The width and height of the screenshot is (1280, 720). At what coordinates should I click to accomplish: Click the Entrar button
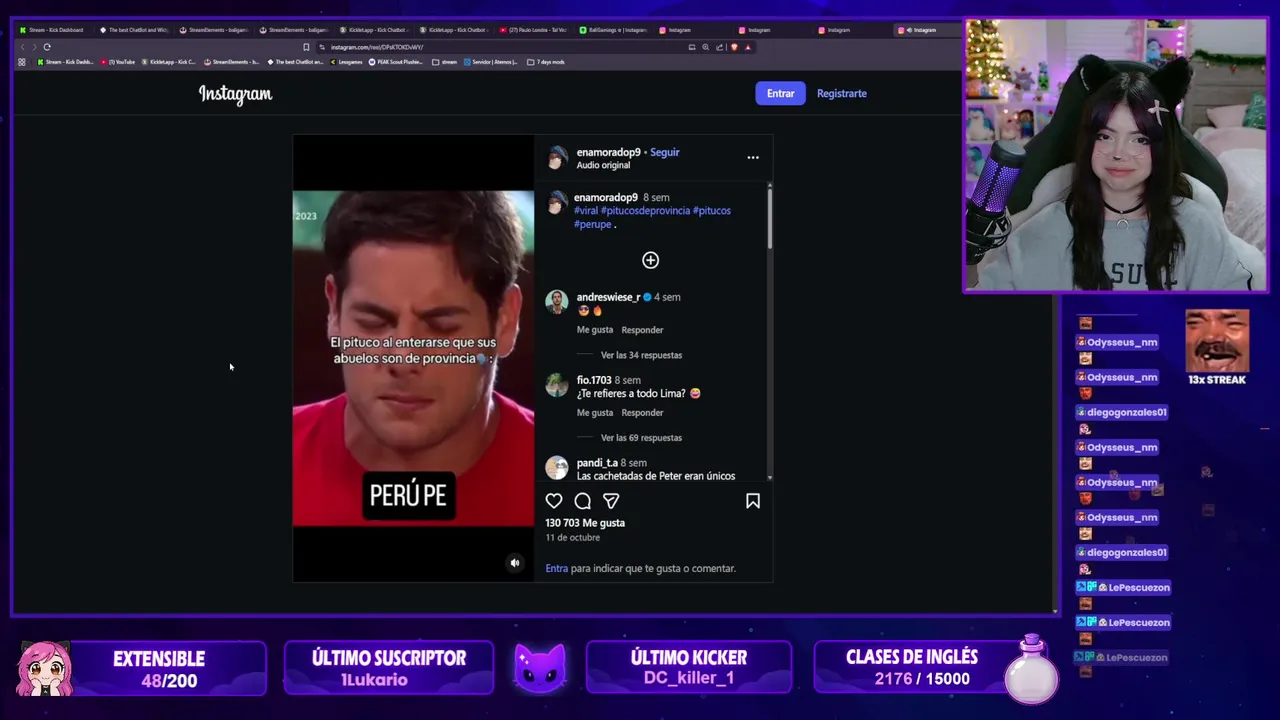click(x=780, y=93)
